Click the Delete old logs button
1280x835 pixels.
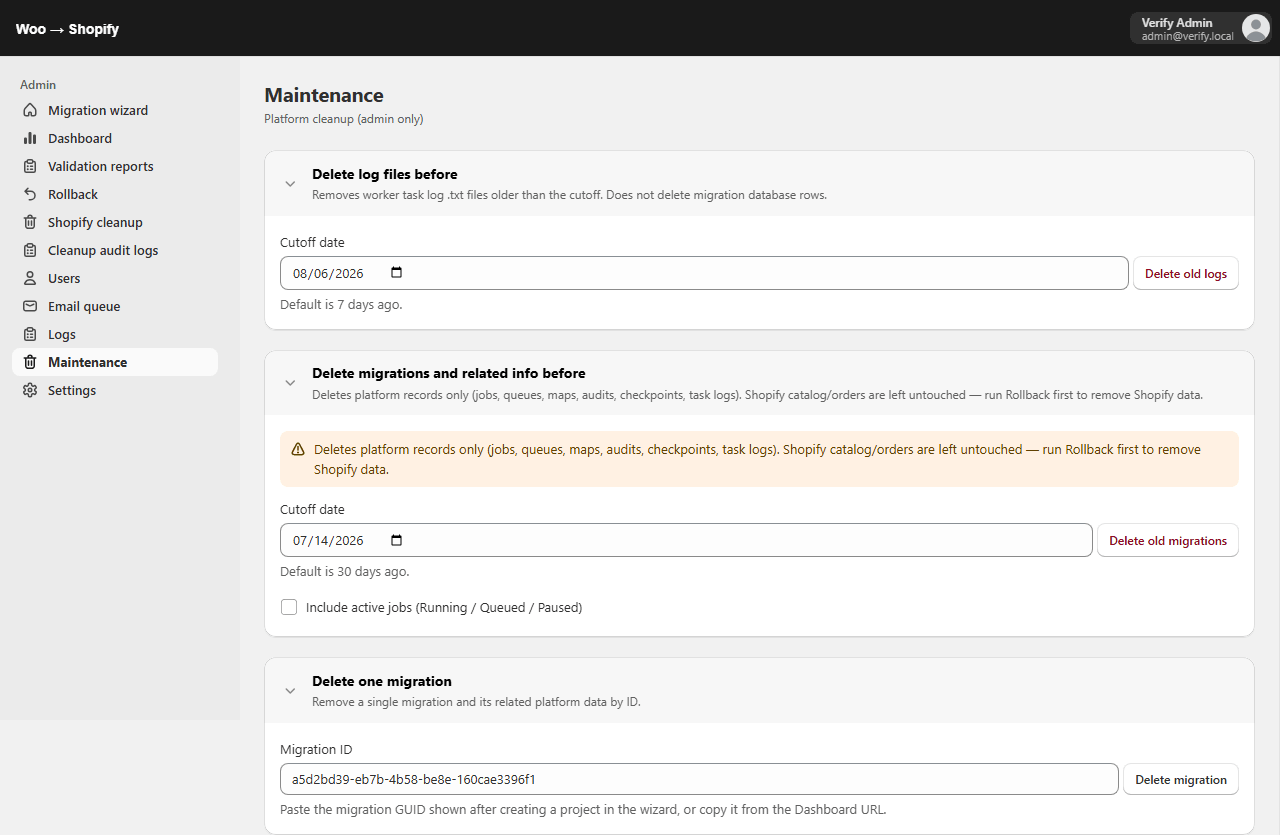tap(1186, 273)
